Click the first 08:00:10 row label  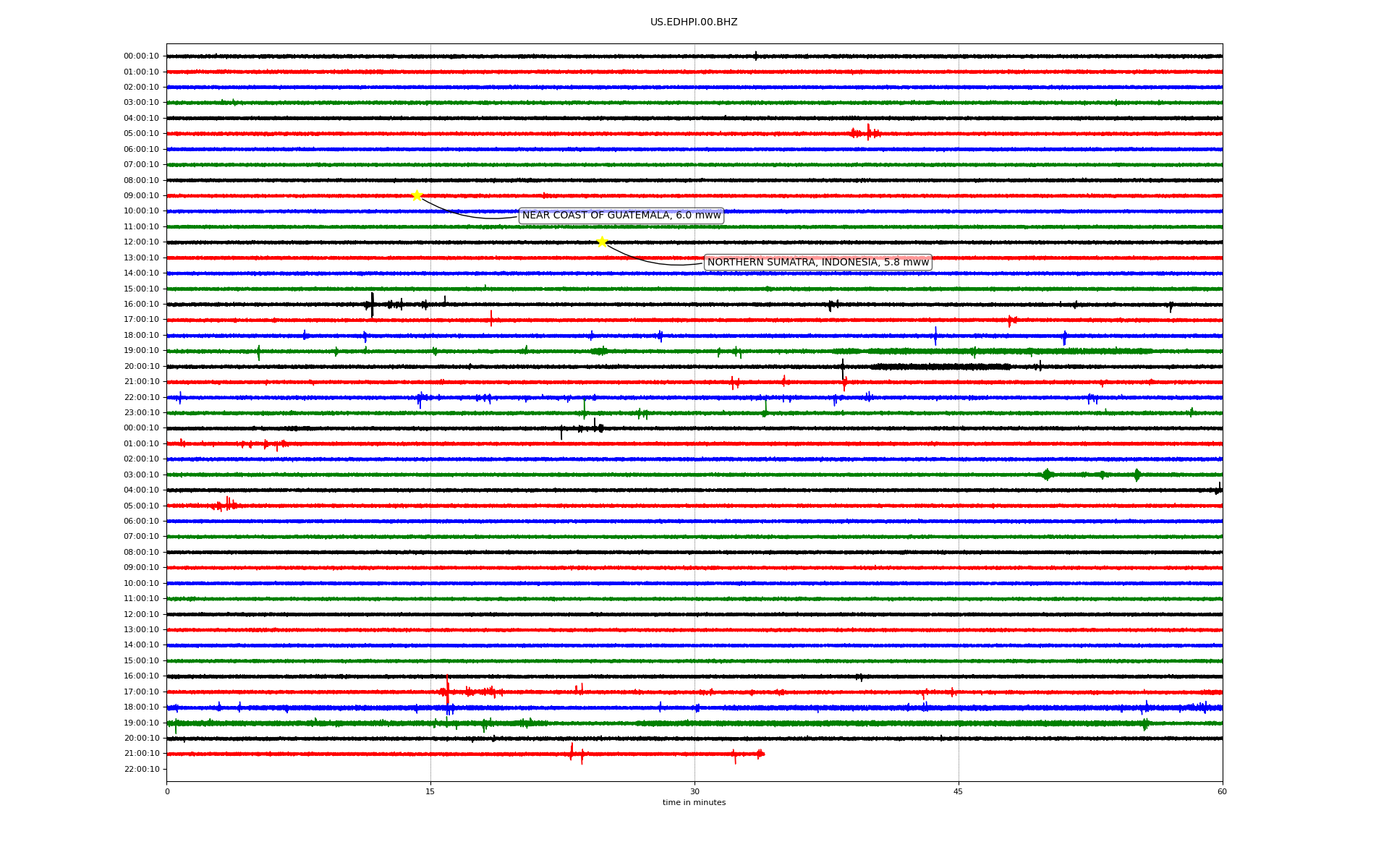[141, 180]
